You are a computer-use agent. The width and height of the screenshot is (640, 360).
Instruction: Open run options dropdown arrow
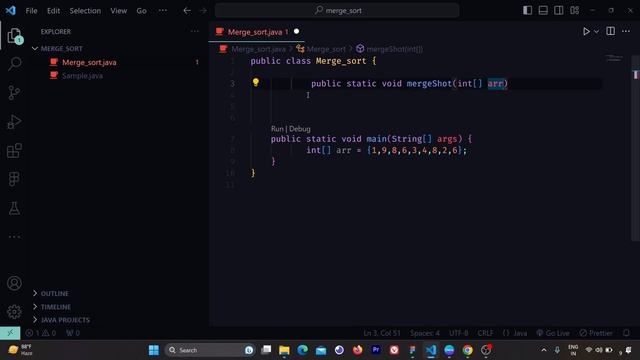(596, 31)
